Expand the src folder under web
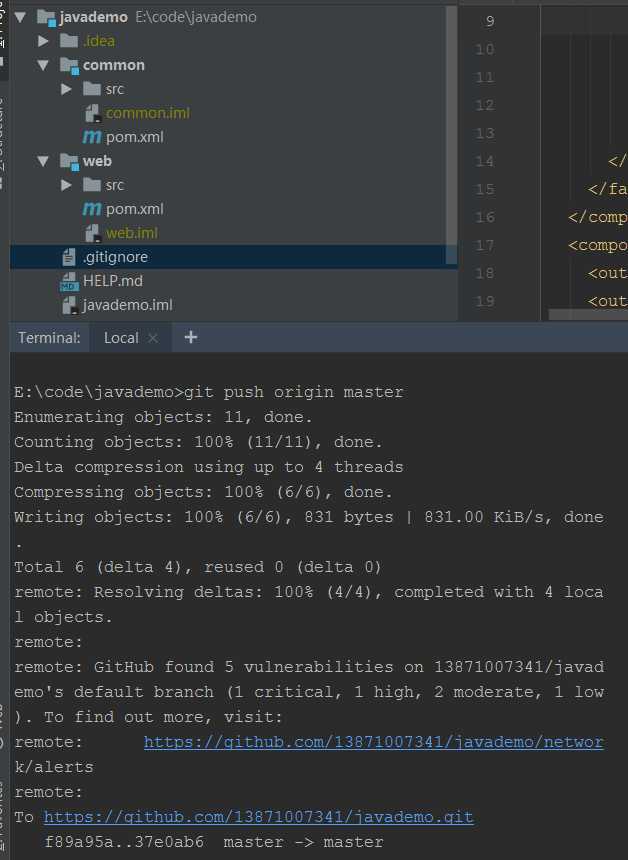628x860 pixels. click(x=66, y=185)
